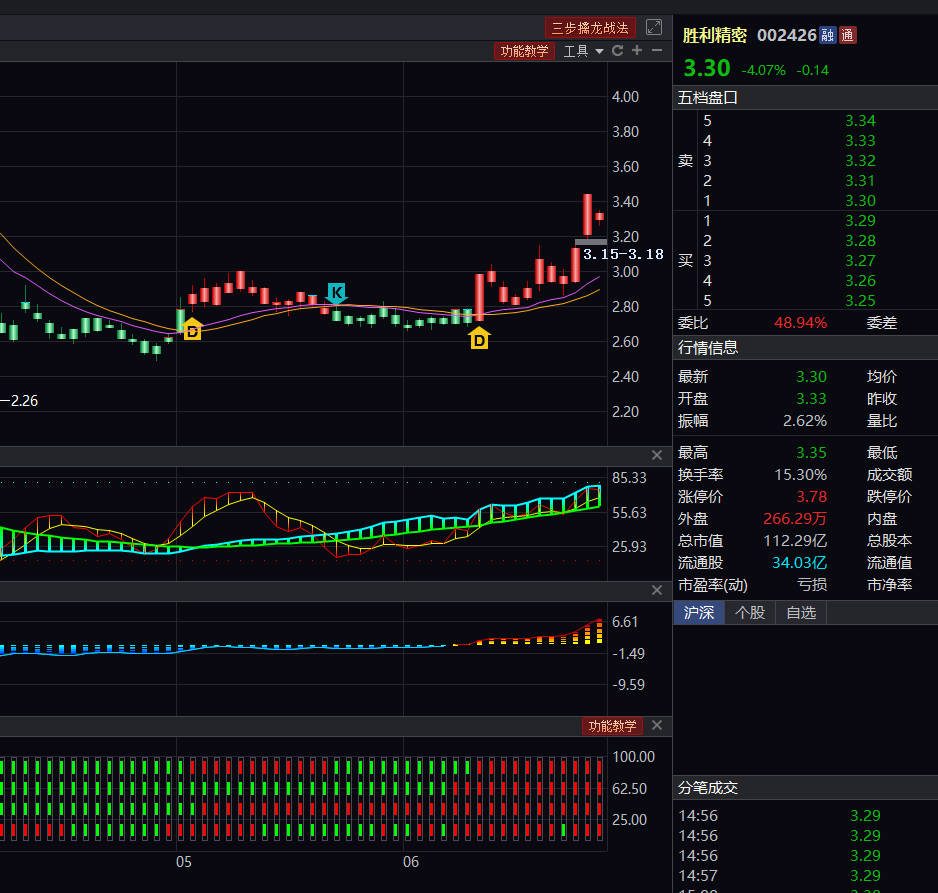Click the low price label 2.26

pos(24,401)
